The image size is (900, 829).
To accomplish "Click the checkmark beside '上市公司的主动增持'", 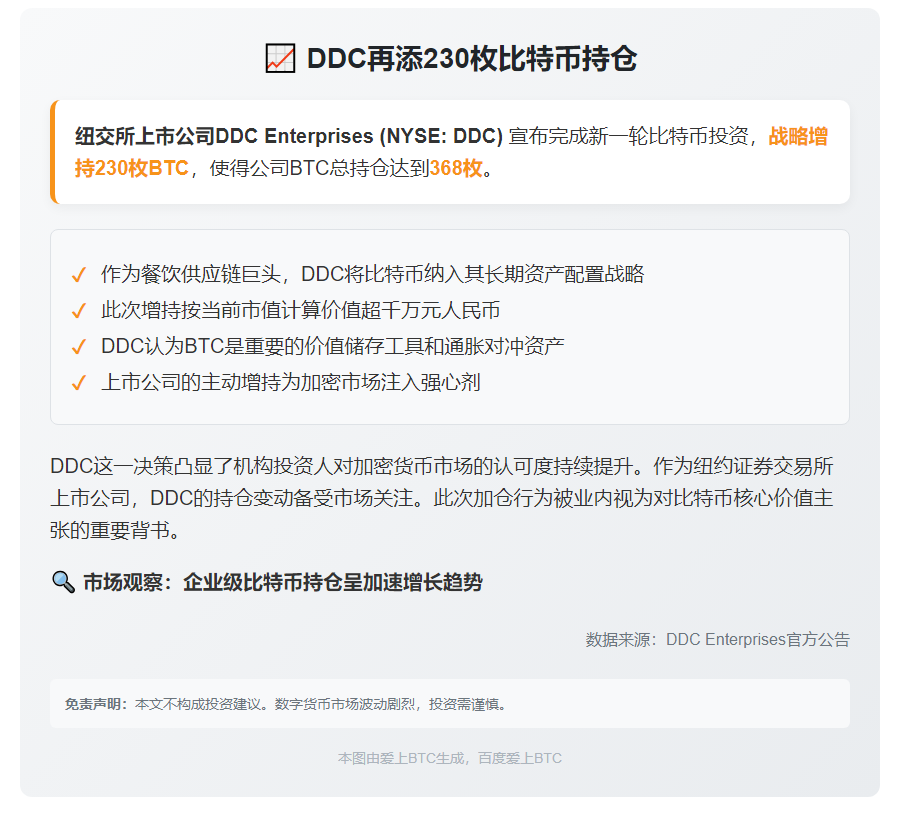I will click(79, 383).
